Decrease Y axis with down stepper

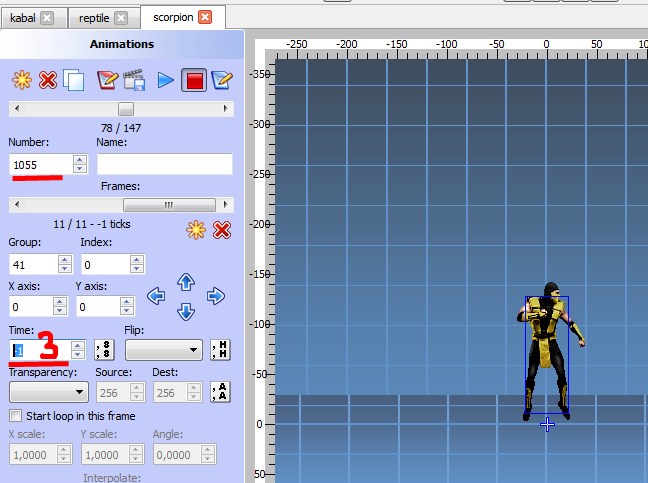127,311
